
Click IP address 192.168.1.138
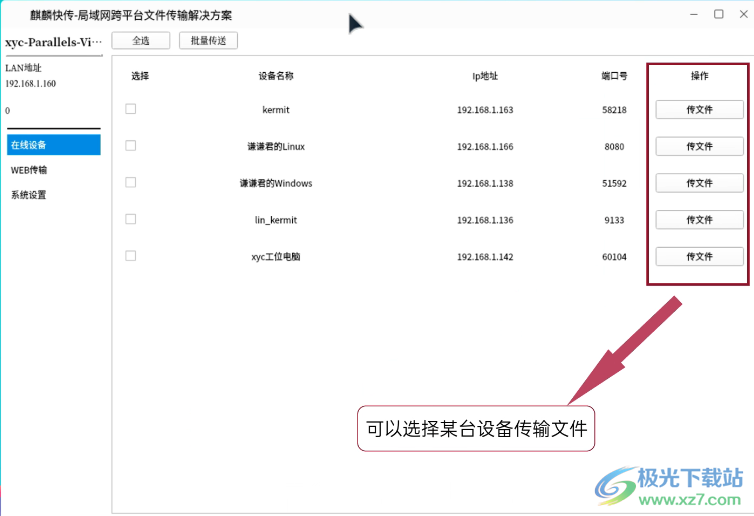(x=485, y=183)
